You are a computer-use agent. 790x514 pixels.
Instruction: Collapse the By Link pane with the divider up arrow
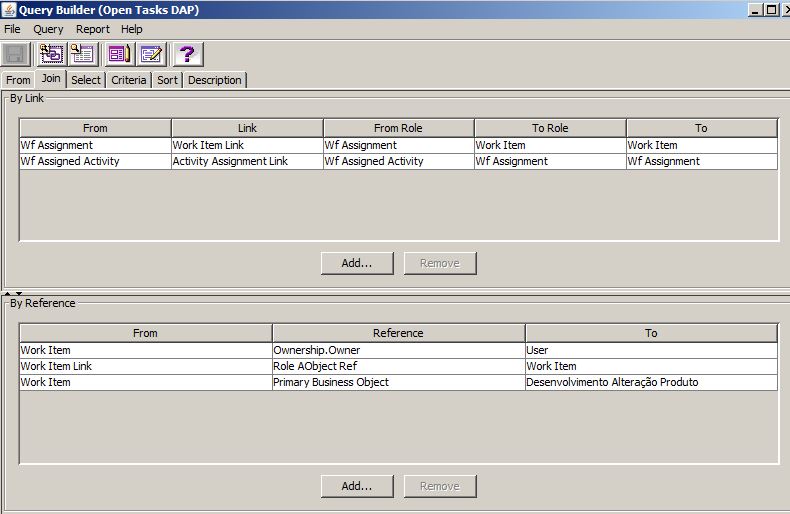point(8,293)
